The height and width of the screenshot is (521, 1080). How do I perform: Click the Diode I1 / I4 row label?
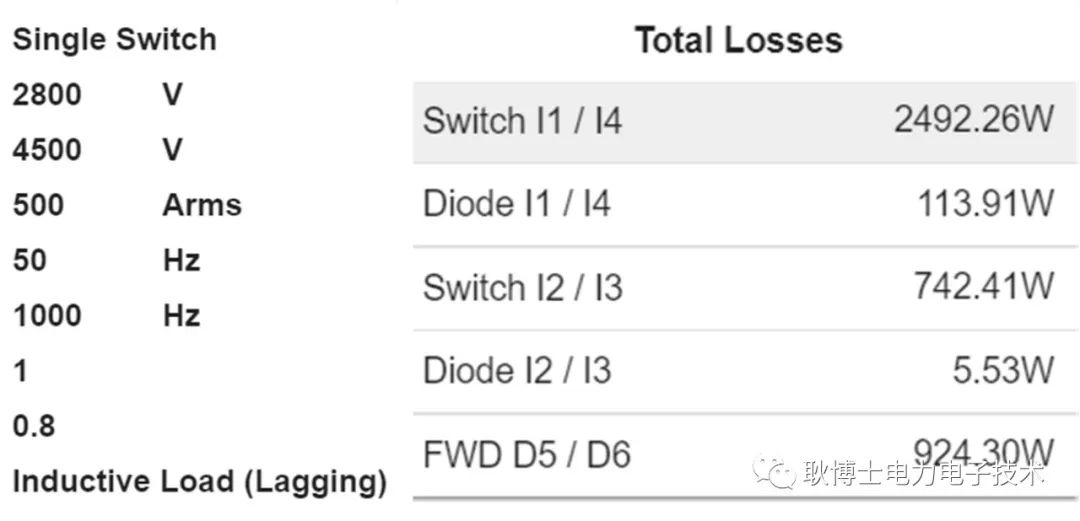[516, 205]
